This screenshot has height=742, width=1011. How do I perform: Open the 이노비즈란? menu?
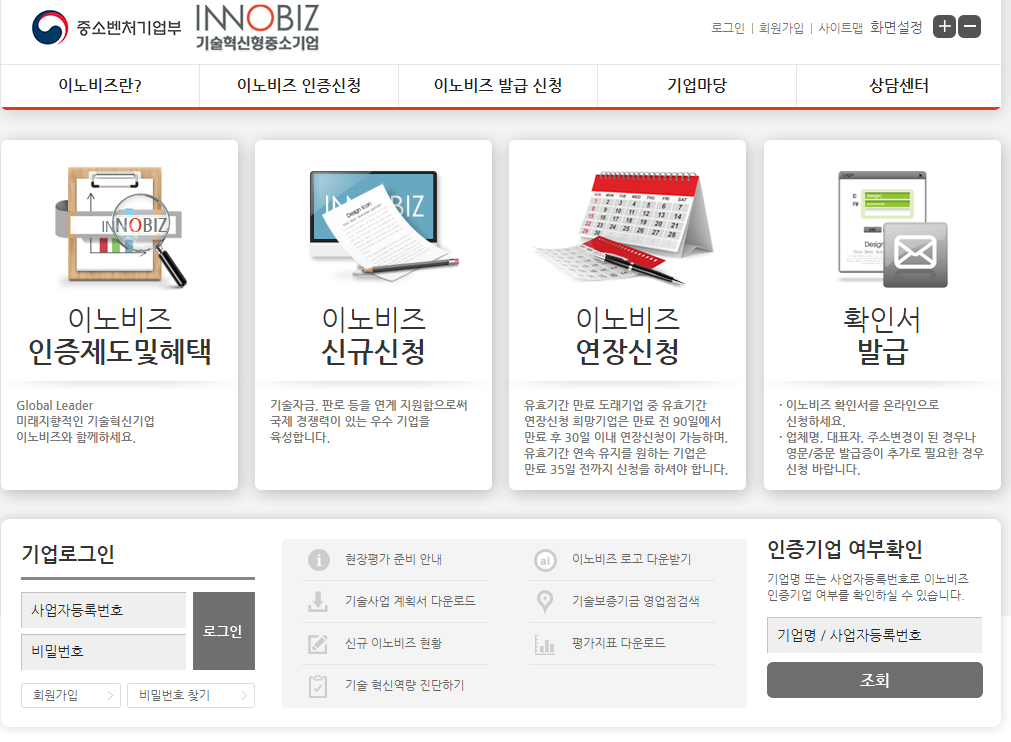click(100, 86)
